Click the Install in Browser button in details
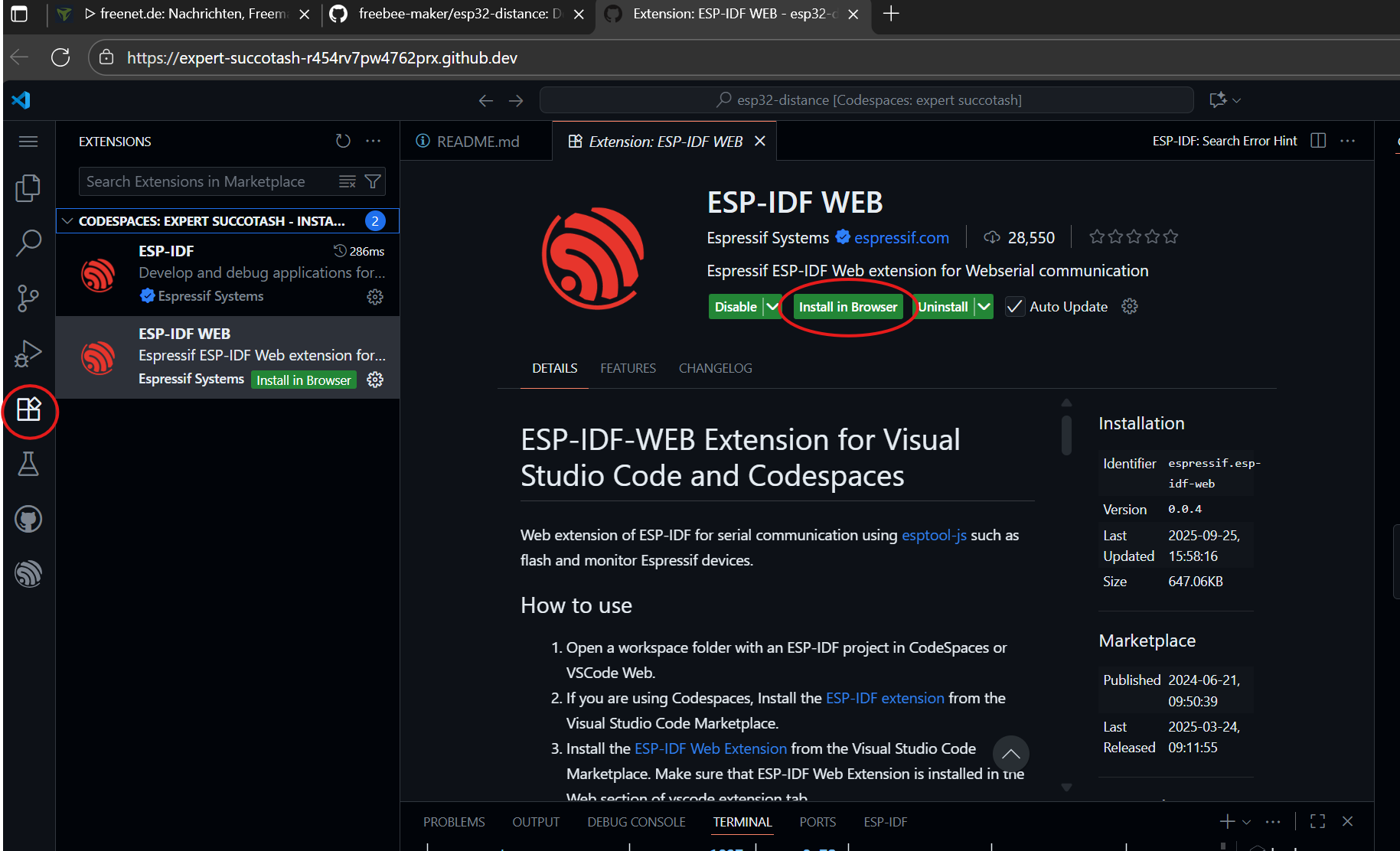1400x851 pixels. [847, 307]
